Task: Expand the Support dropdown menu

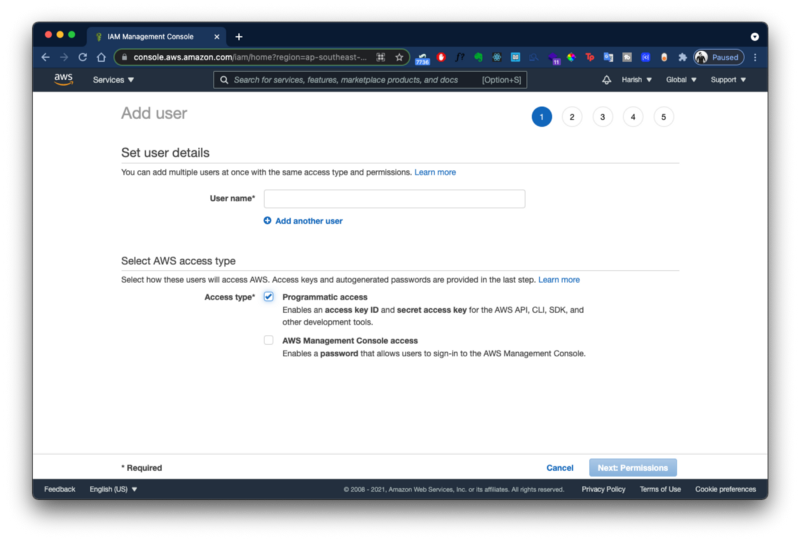Action: pos(728,80)
